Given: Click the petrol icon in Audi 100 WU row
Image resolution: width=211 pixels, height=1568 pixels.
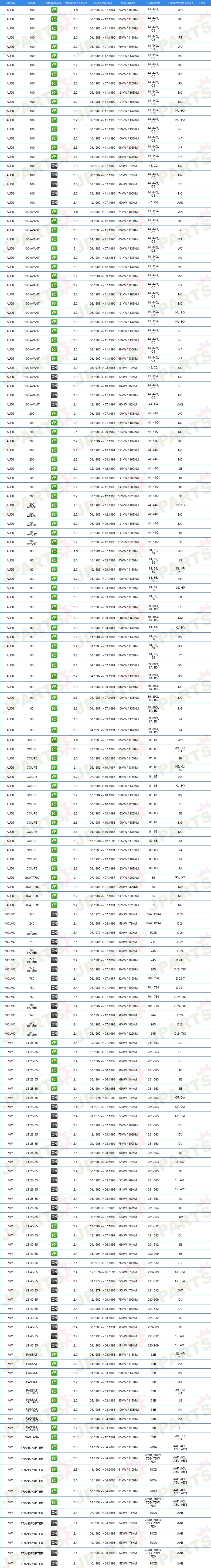Looking at the screenshot, I should [54, 47].
